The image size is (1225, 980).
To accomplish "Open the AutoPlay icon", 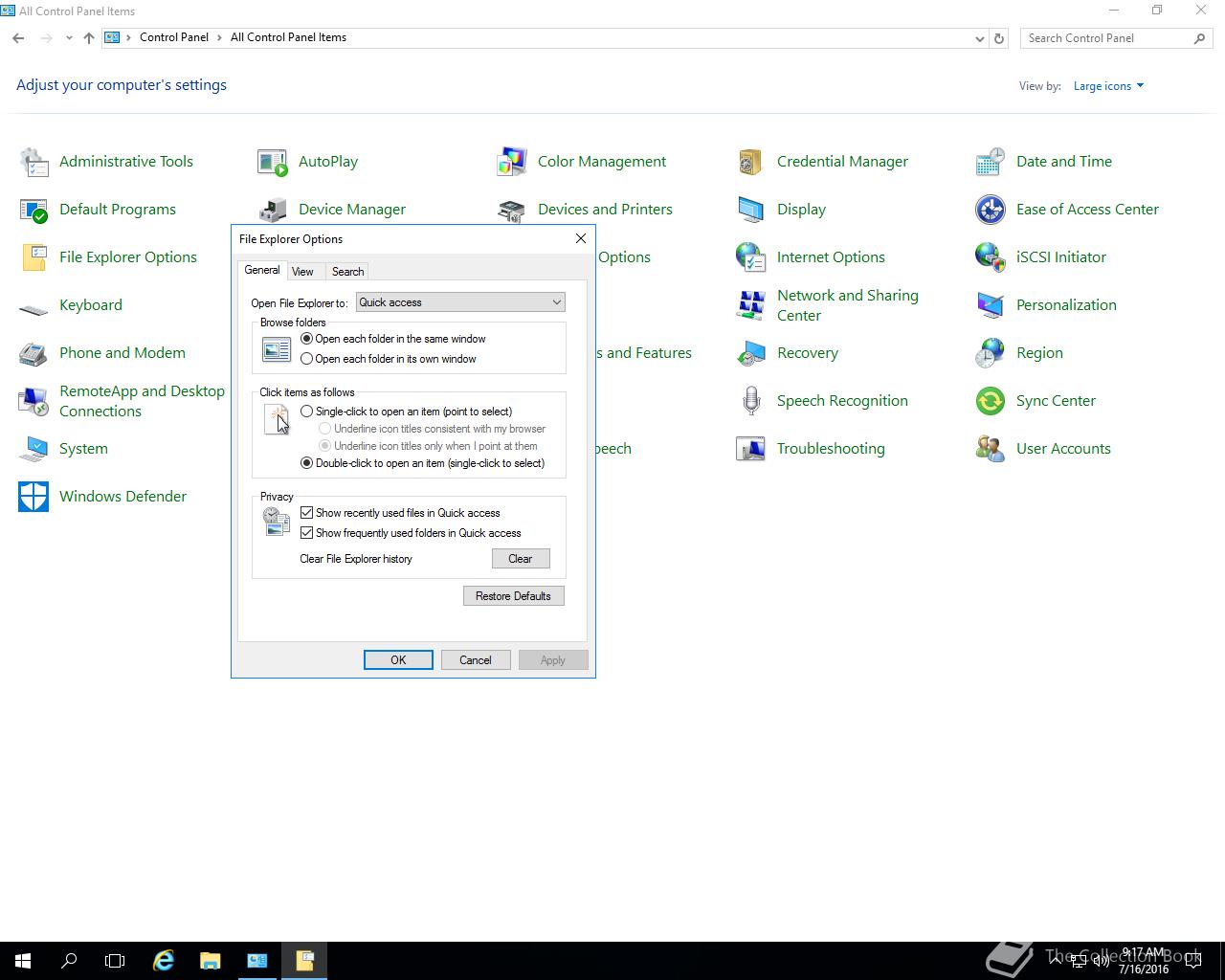I will point(273,162).
